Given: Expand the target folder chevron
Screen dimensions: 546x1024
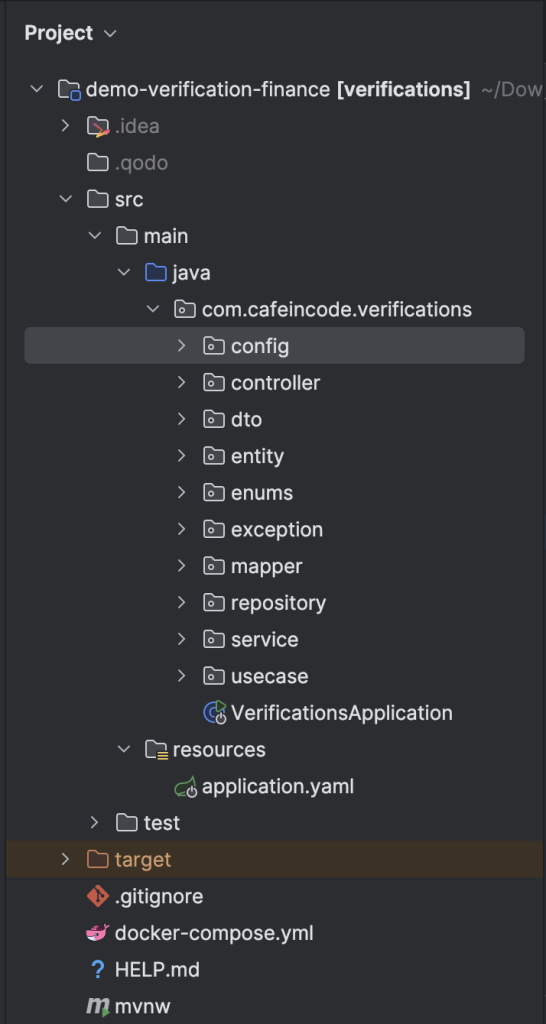Looking at the screenshot, I should tap(65, 859).
